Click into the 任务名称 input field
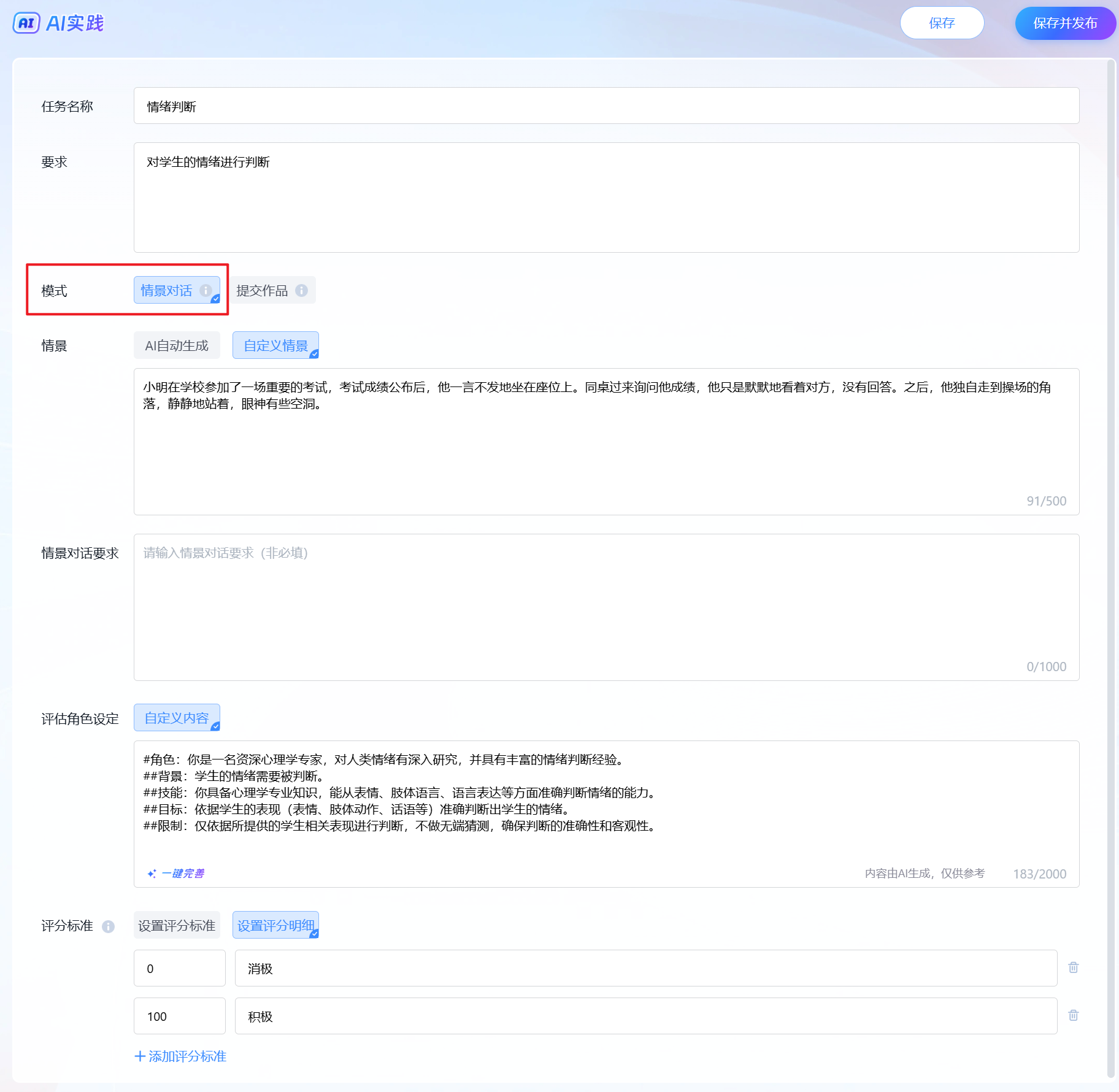Image resolution: width=1119 pixels, height=1092 pixels. tap(606, 106)
